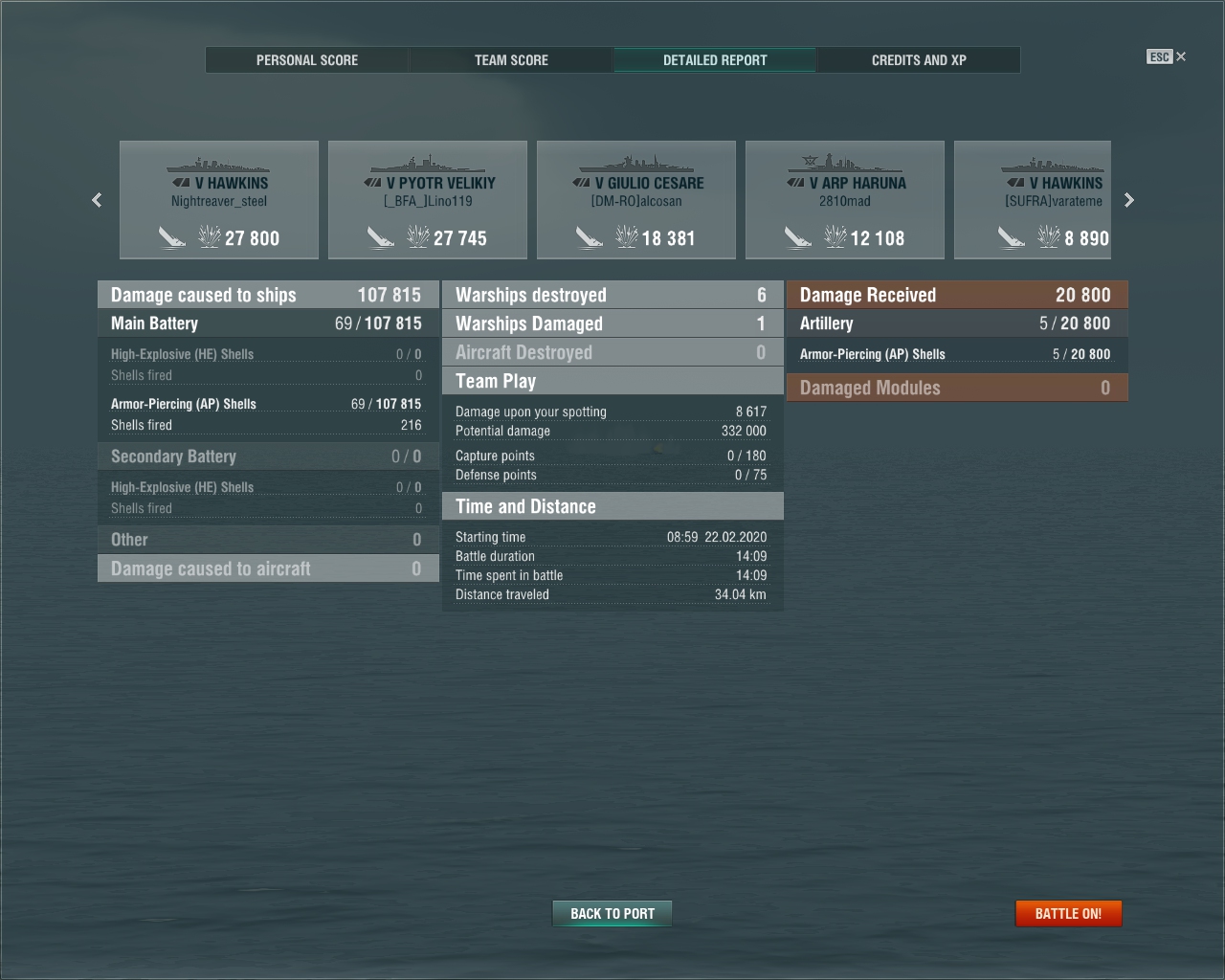Select the Hawkins card for [SUFRA]varateme
The image size is (1225, 980).
coord(1033,200)
